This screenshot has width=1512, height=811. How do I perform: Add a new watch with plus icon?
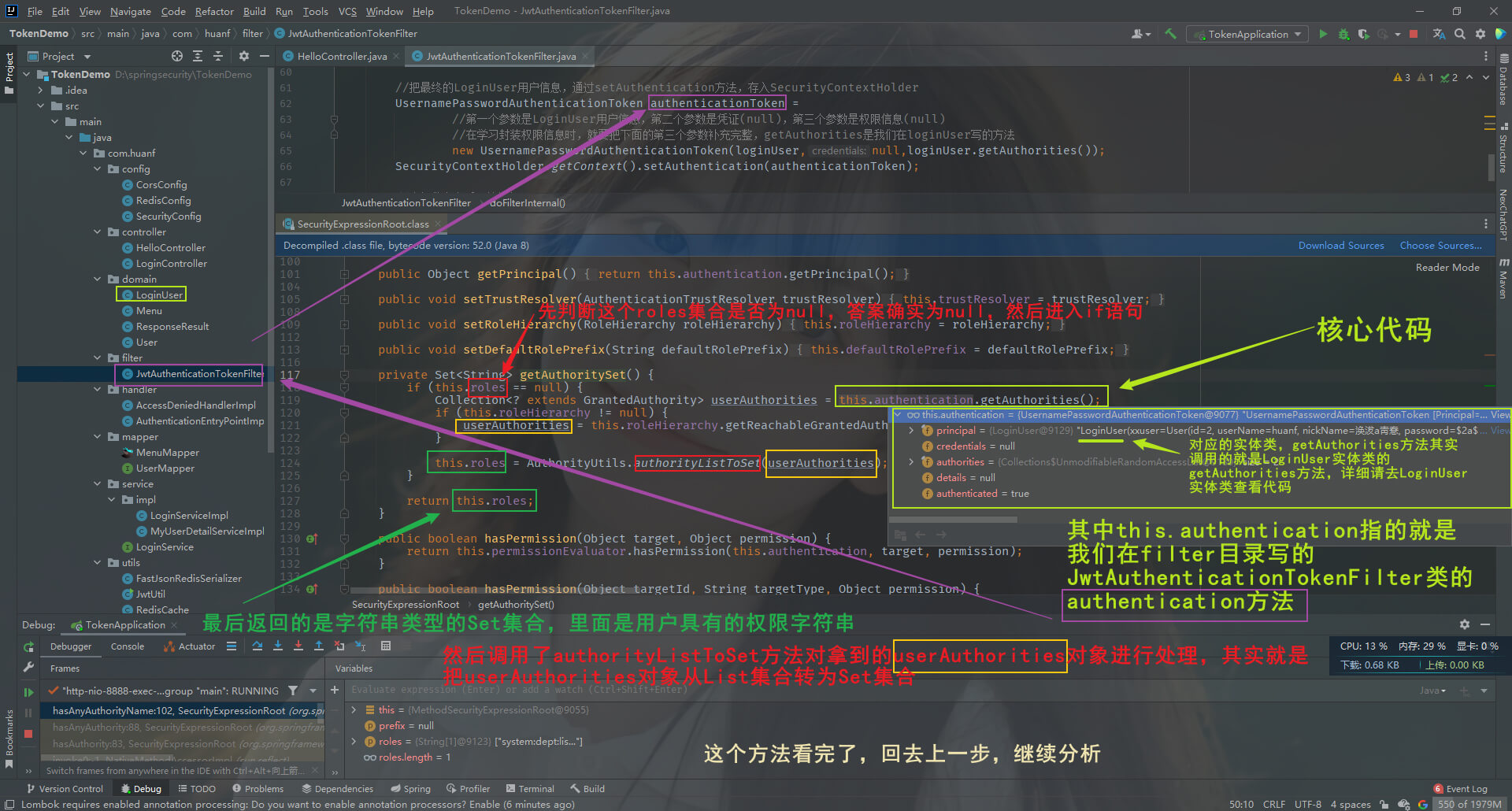pos(335,690)
